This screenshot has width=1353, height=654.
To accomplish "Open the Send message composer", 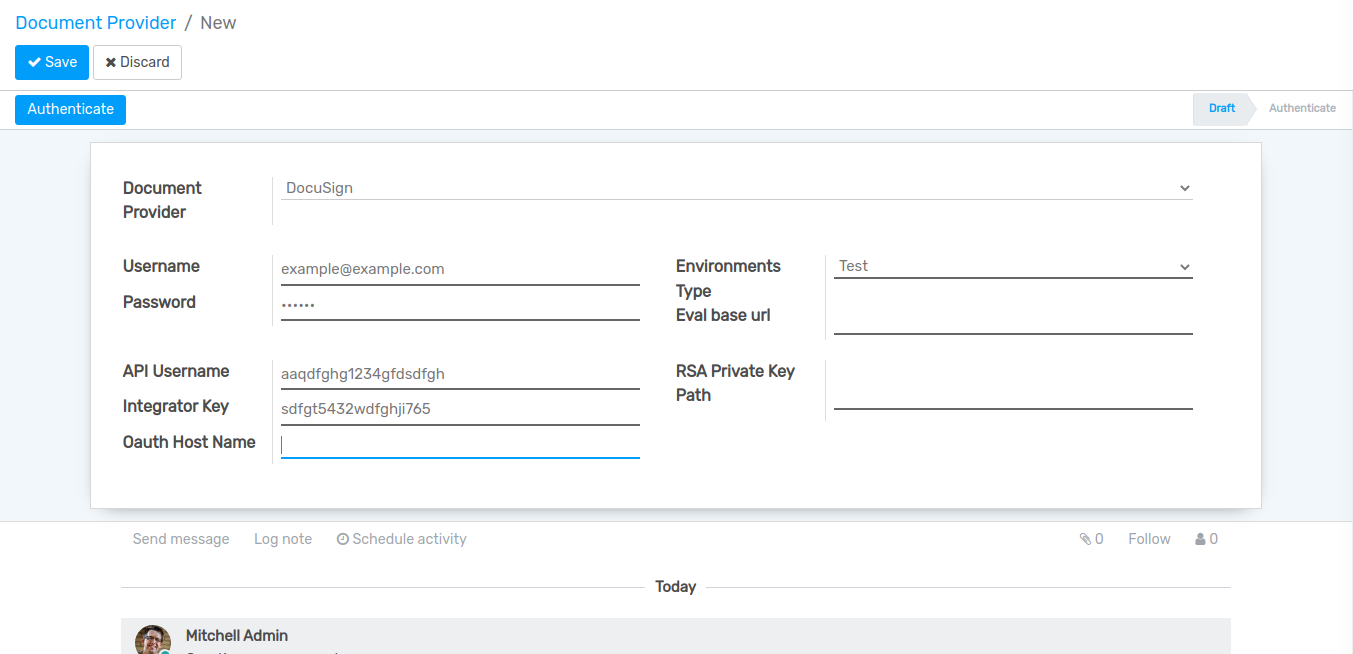I will coord(181,539).
